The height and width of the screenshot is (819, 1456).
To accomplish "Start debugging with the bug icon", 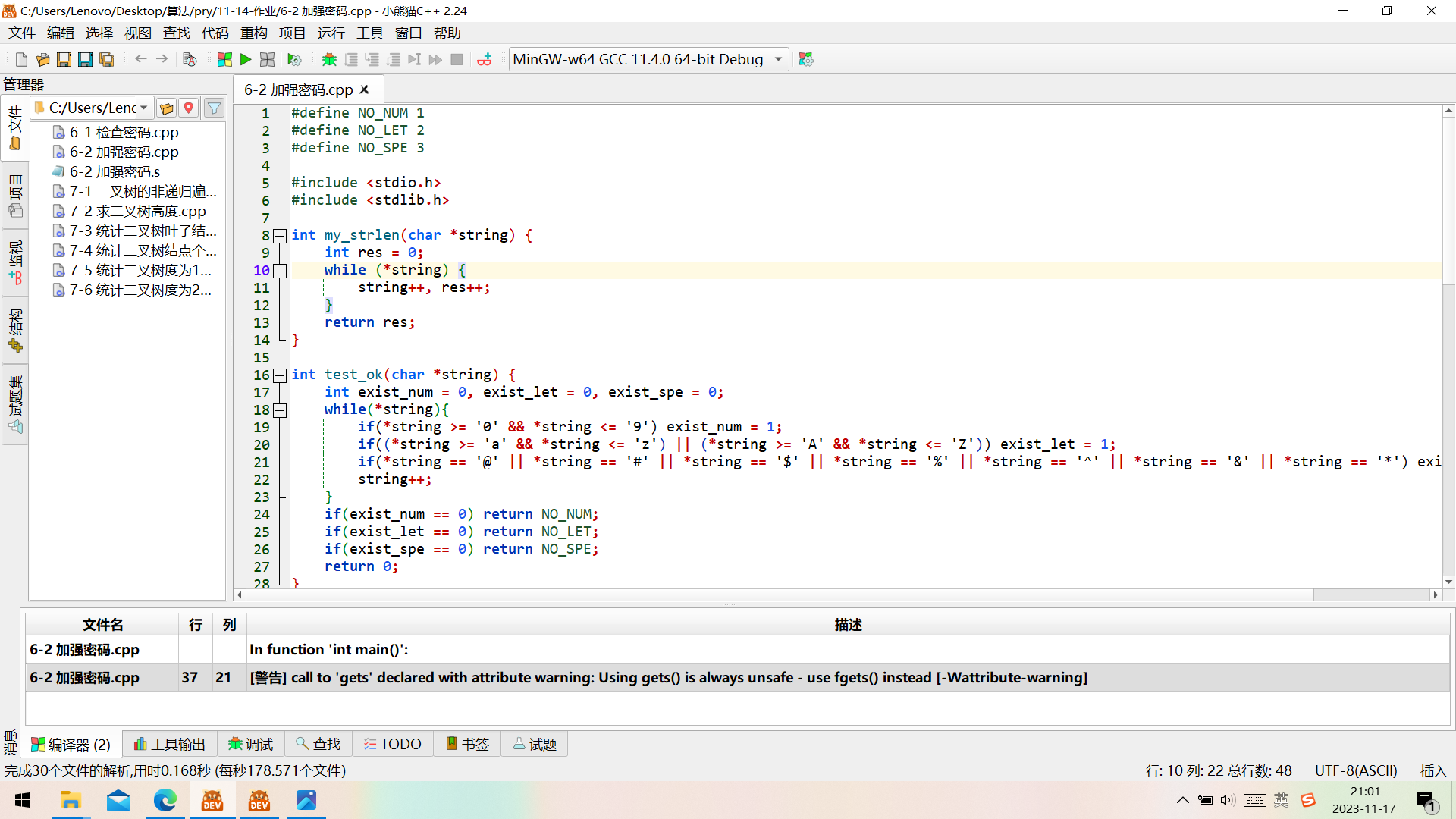I will point(329,59).
